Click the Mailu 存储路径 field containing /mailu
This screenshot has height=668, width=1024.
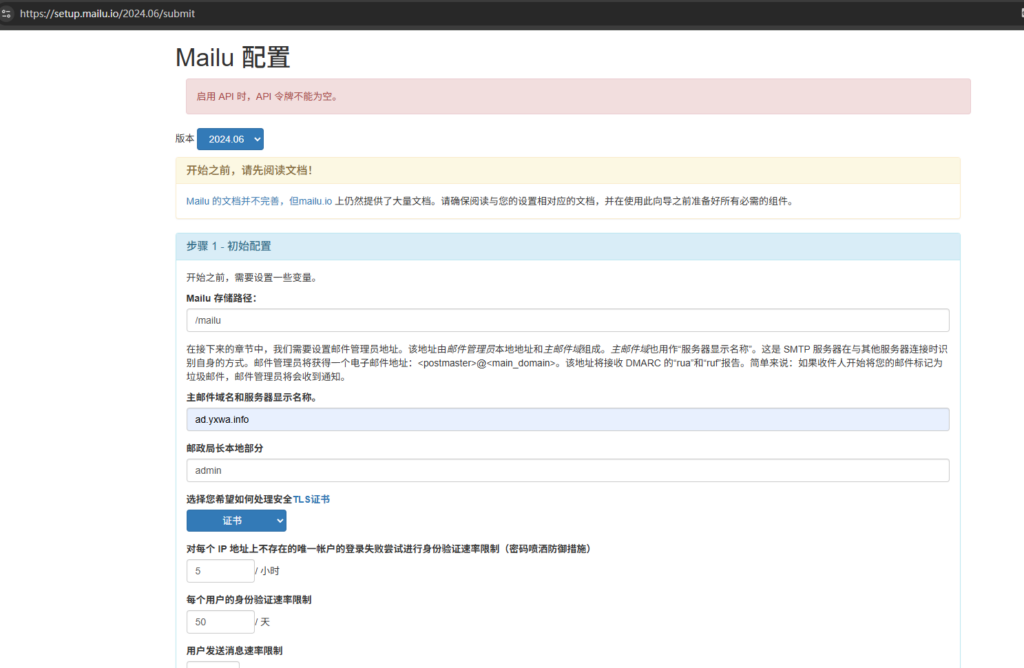click(567, 320)
